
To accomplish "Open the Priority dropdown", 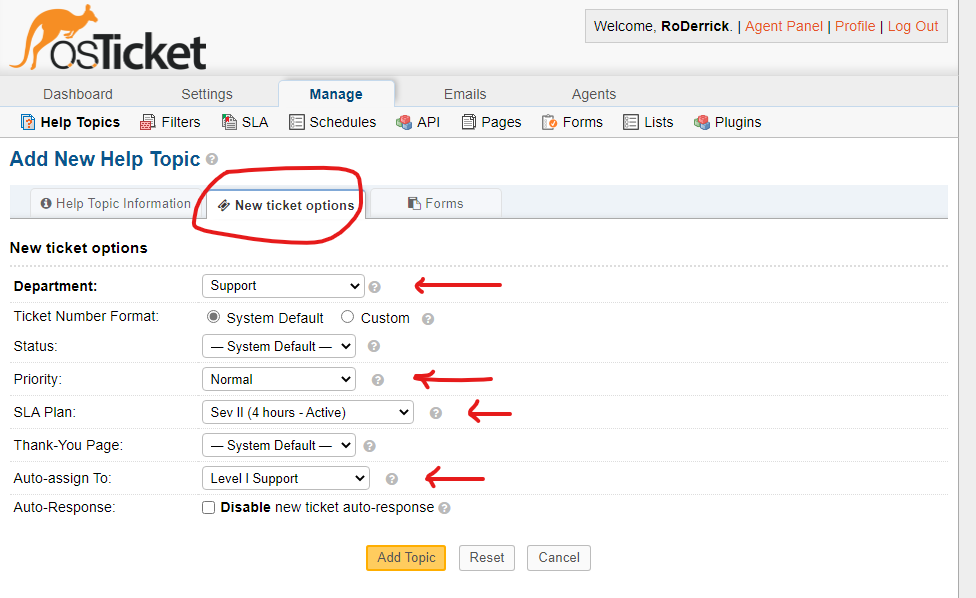I will (279, 380).
